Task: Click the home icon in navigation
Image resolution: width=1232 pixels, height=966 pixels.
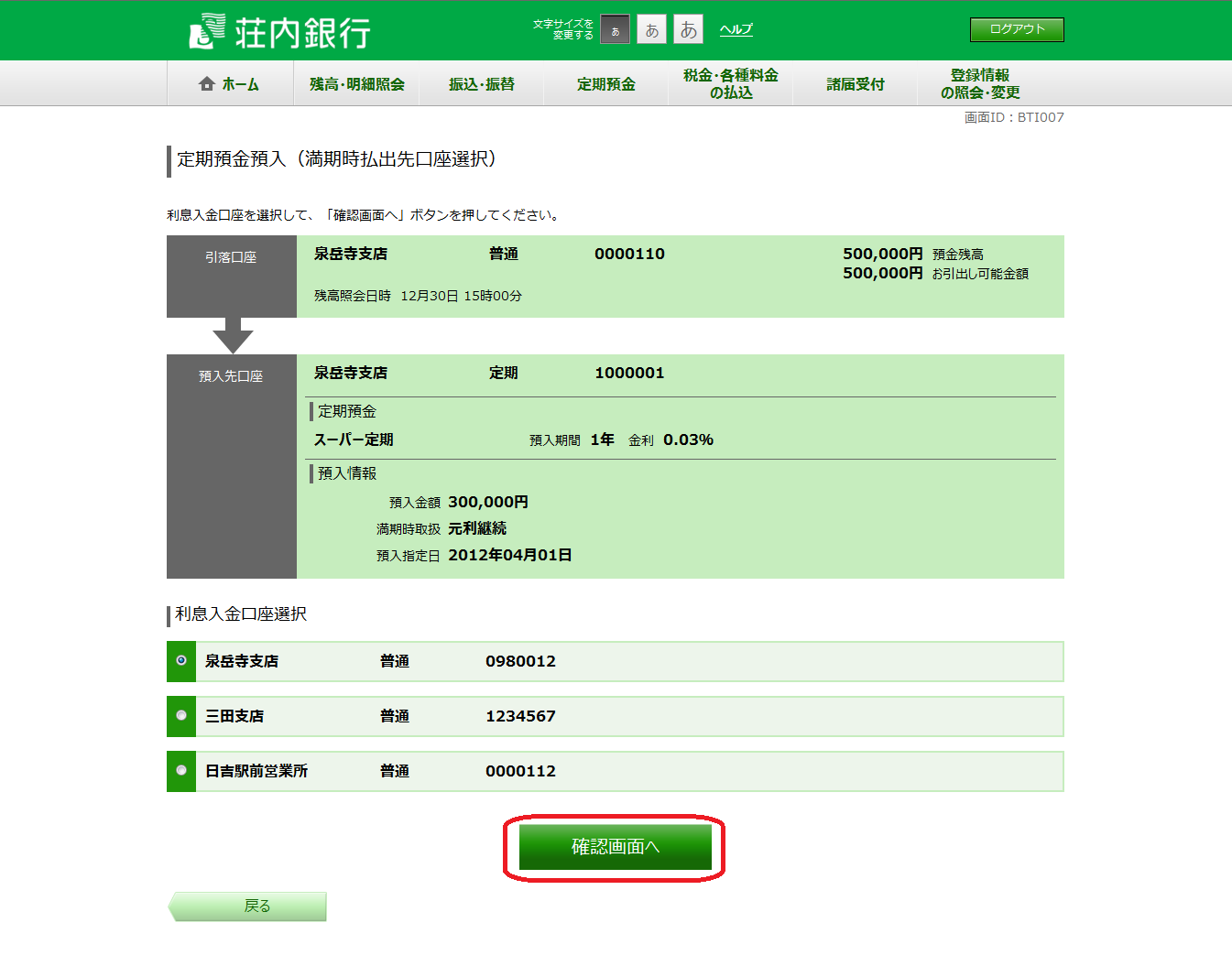Action: click(207, 84)
